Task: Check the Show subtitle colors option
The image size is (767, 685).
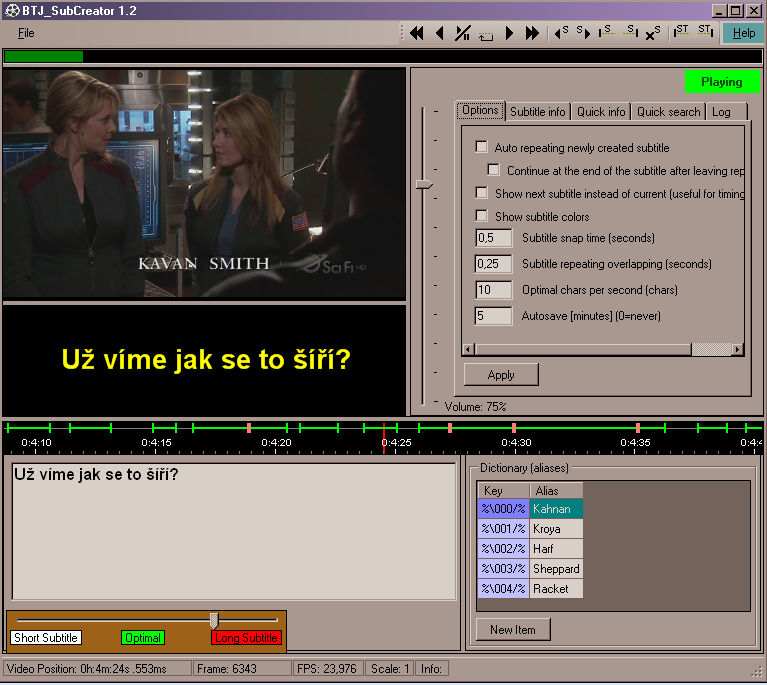Action: (x=482, y=216)
